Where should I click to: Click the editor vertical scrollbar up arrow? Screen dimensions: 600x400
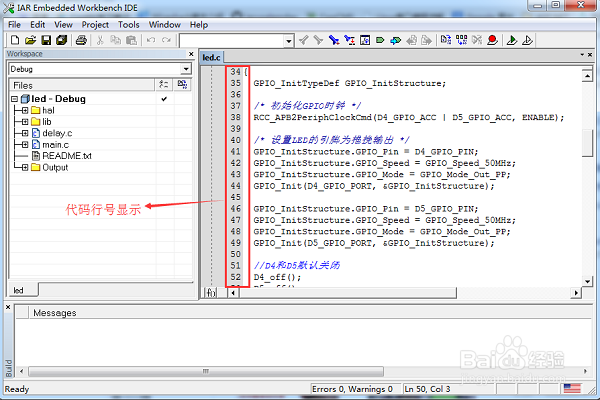587,76
